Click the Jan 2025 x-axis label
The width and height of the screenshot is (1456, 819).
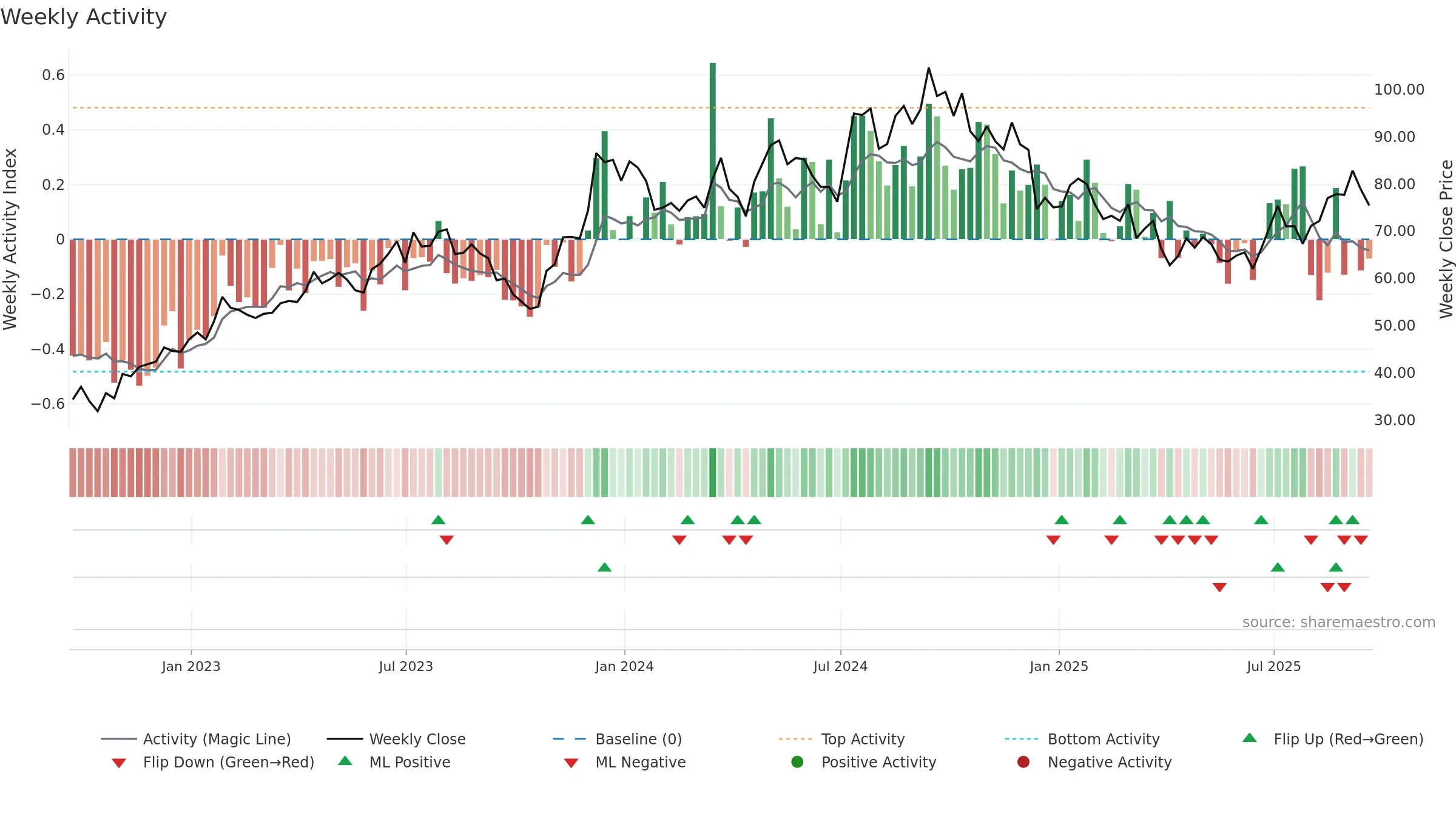1059,666
